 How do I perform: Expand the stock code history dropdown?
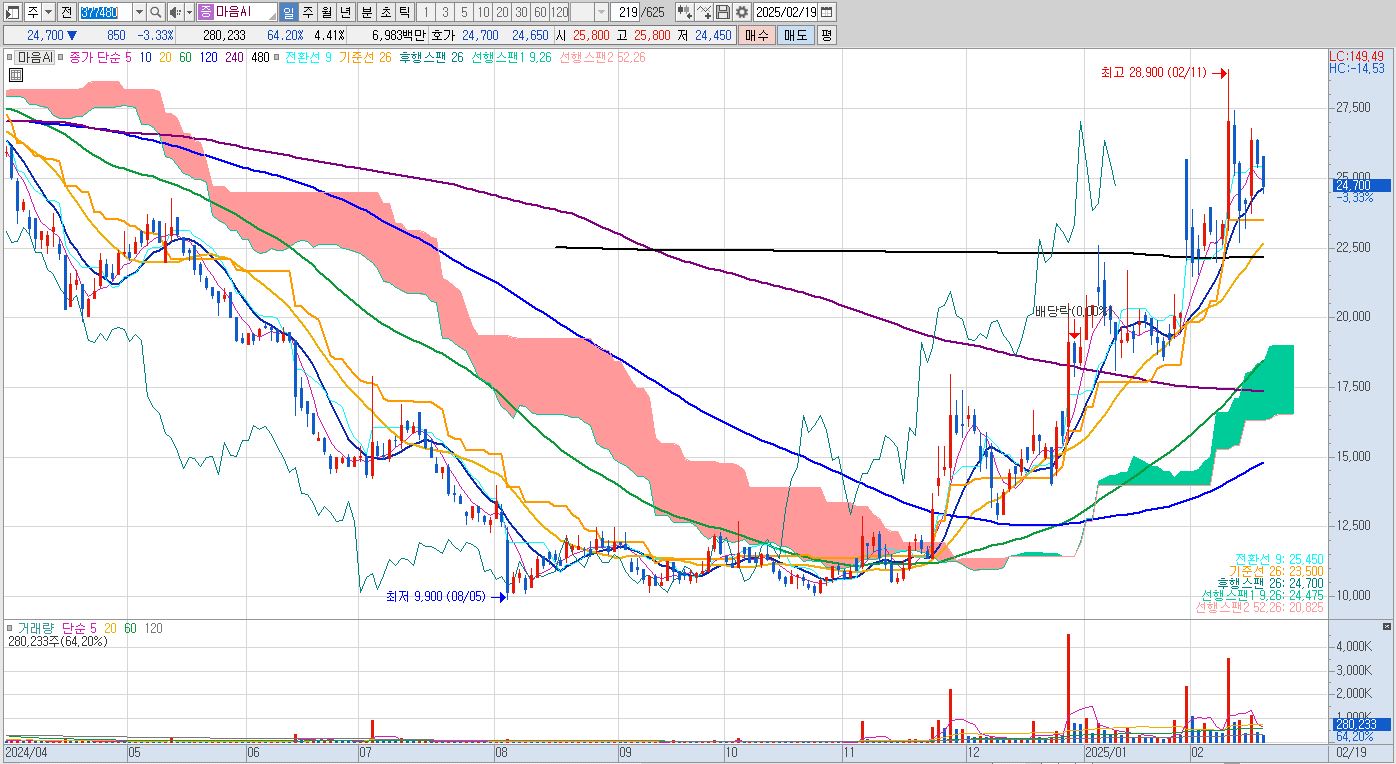[139, 12]
